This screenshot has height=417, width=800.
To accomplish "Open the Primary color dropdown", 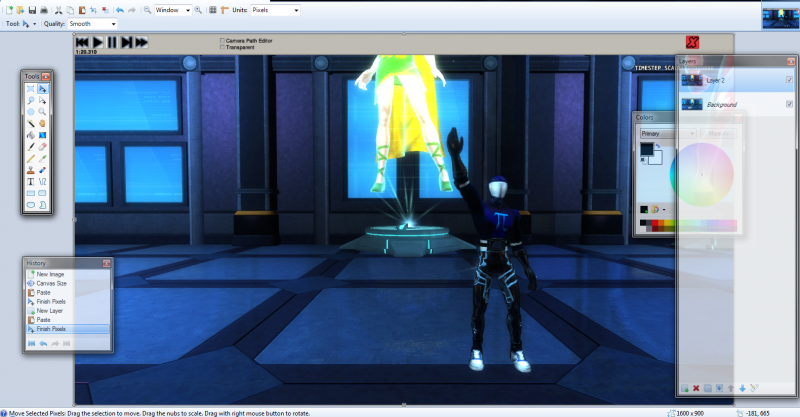I will point(668,134).
